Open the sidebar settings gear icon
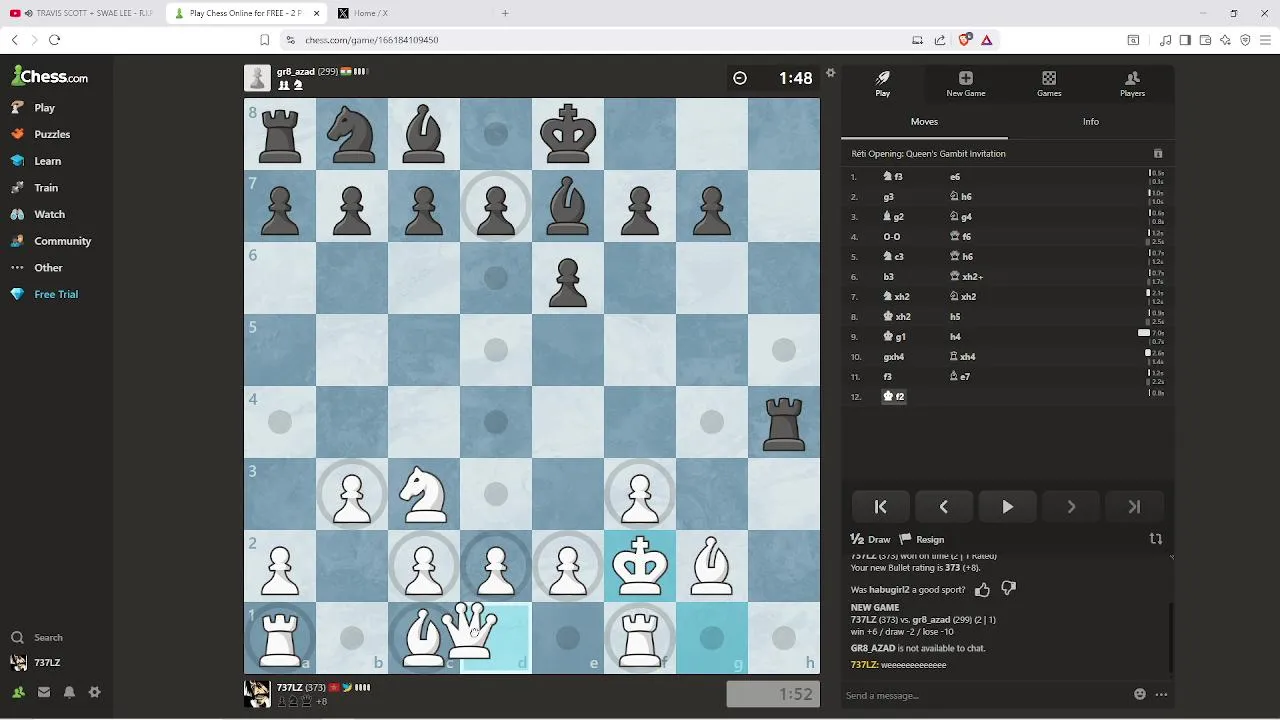The height and width of the screenshot is (720, 1280). [x=94, y=692]
